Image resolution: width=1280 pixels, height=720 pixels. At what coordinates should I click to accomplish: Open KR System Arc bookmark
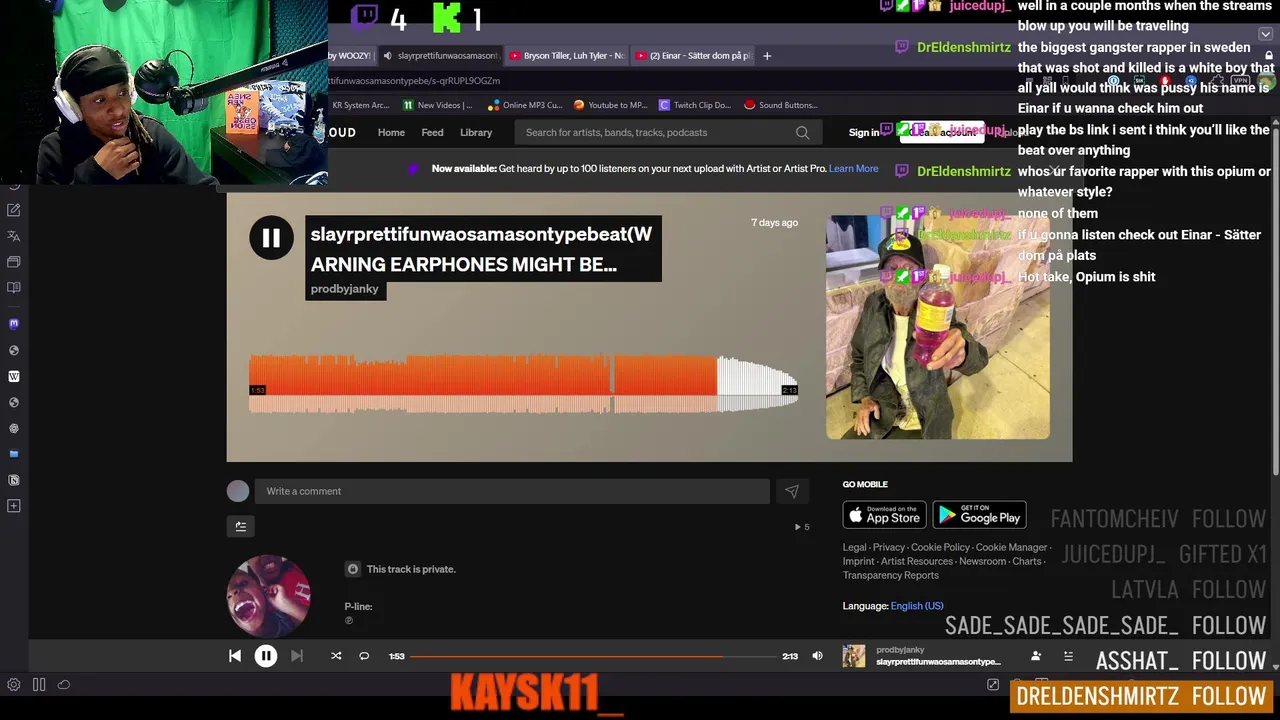(360, 105)
